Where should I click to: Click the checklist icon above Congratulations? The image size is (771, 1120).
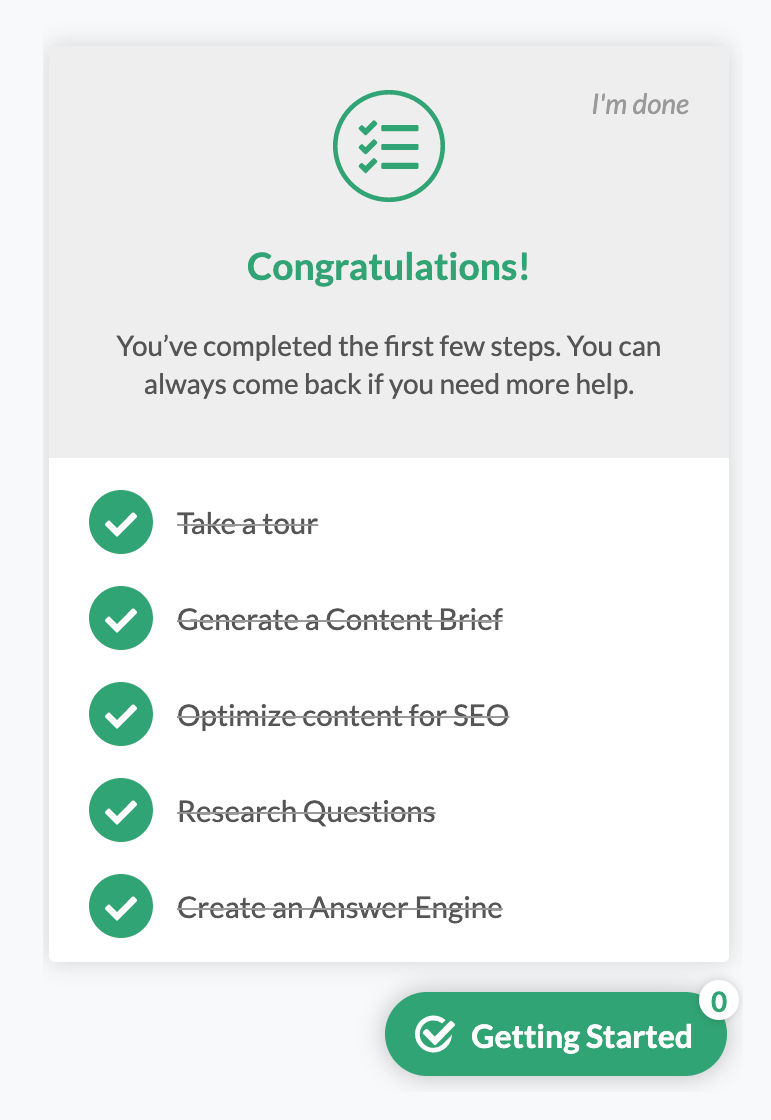(x=389, y=145)
